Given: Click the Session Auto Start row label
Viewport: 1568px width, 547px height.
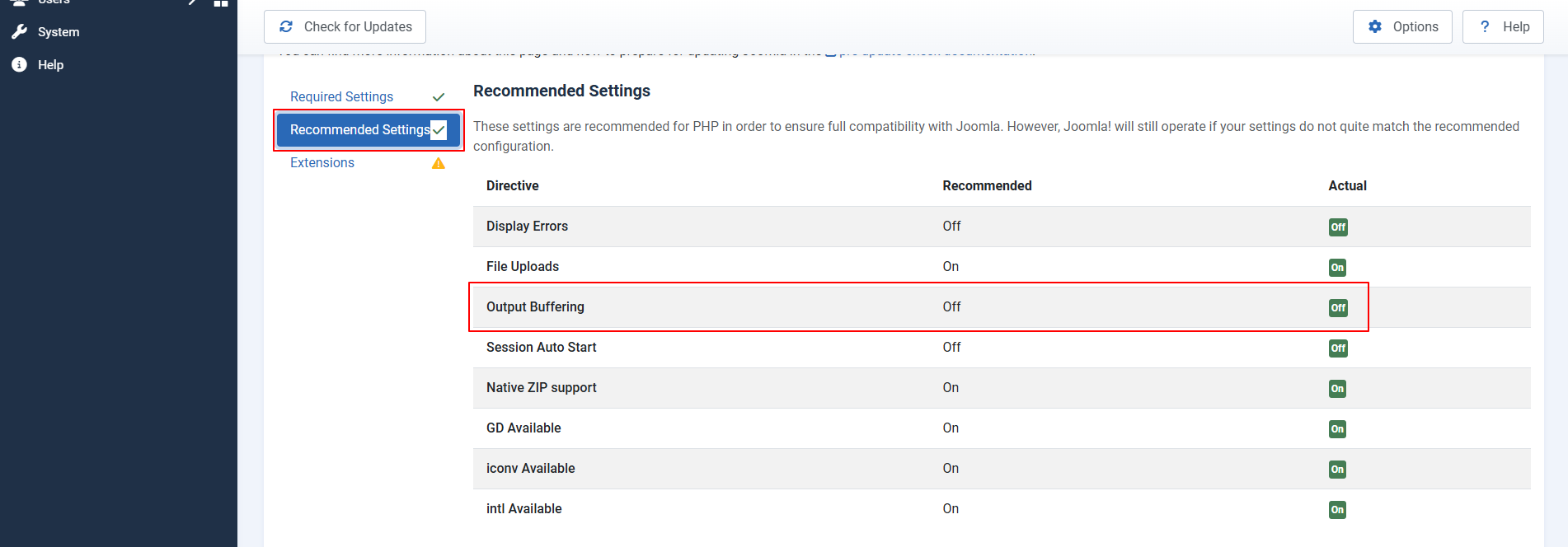Looking at the screenshot, I should tap(541, 348).
